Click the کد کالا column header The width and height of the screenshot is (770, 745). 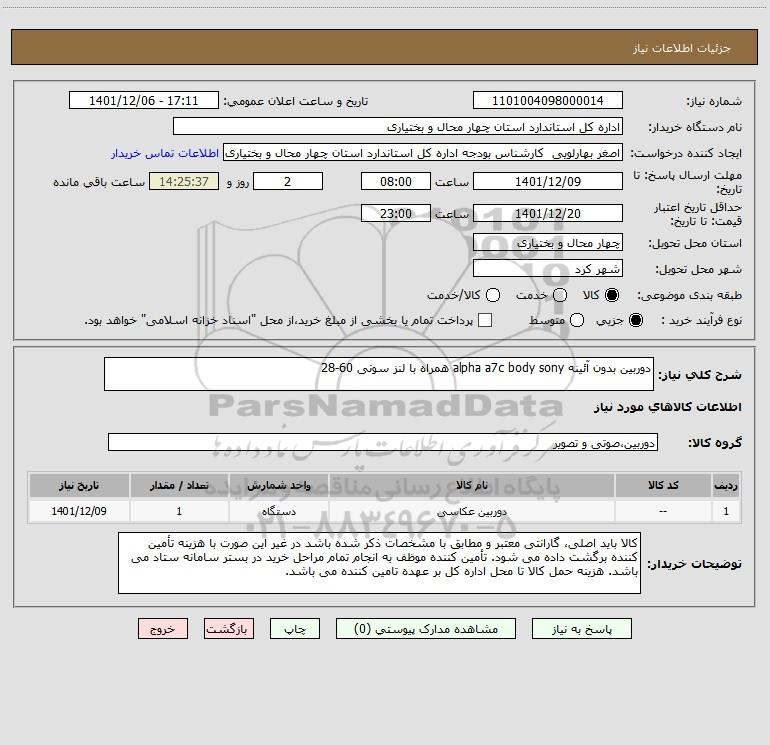coord(663,485)
